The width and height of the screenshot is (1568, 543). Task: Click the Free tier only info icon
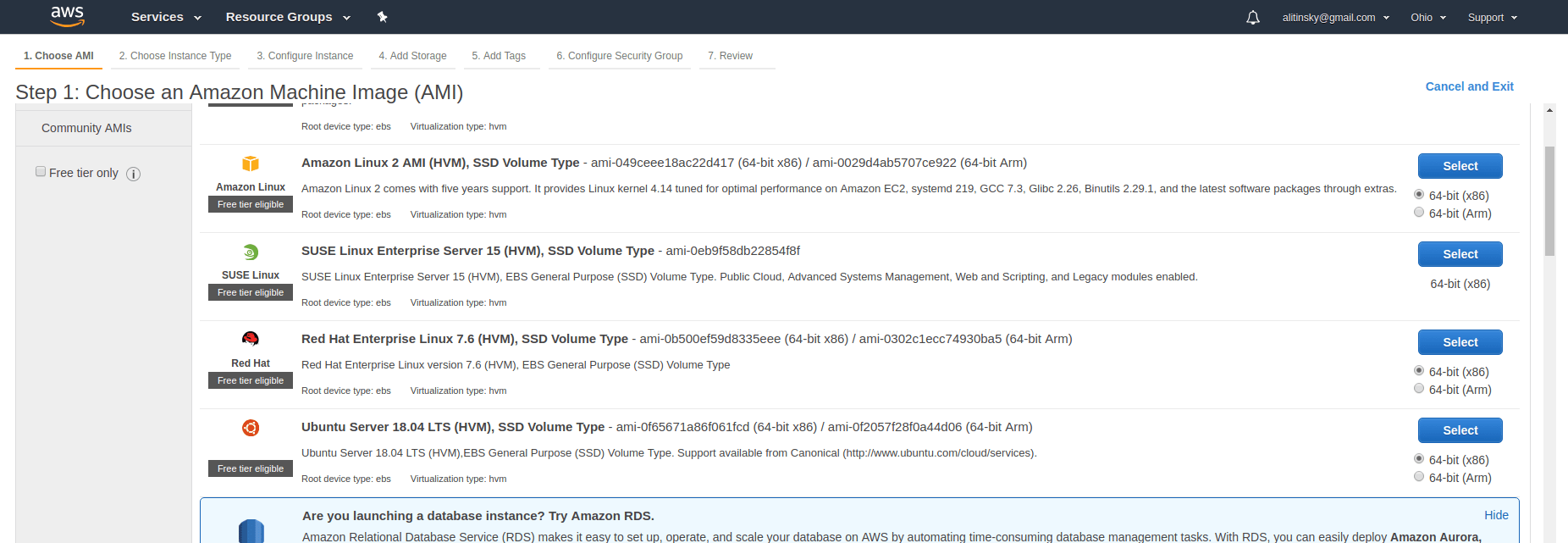[133, 174]
